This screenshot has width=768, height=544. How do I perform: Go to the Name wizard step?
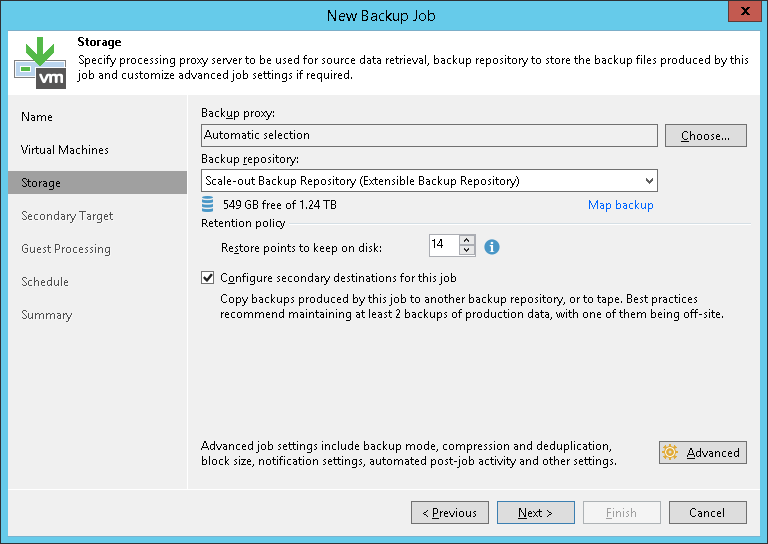pos(37,117)
